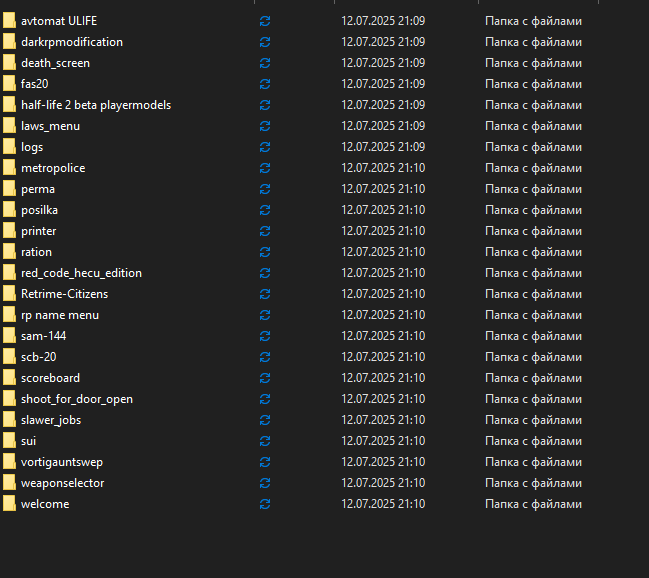Click the welcome folder name
This screenshot has height=578, width=649.
pos(45,504)
